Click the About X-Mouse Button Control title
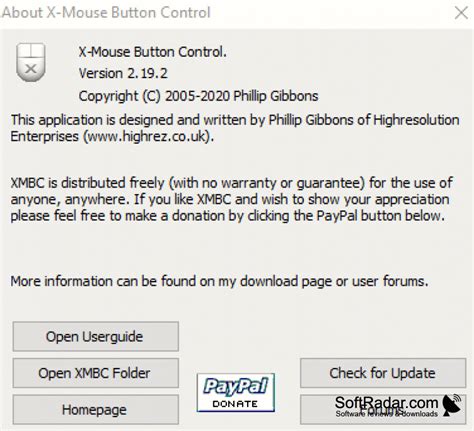Image resolution: width=474 pixels, height=431 pixels. (x=106, y=13)
